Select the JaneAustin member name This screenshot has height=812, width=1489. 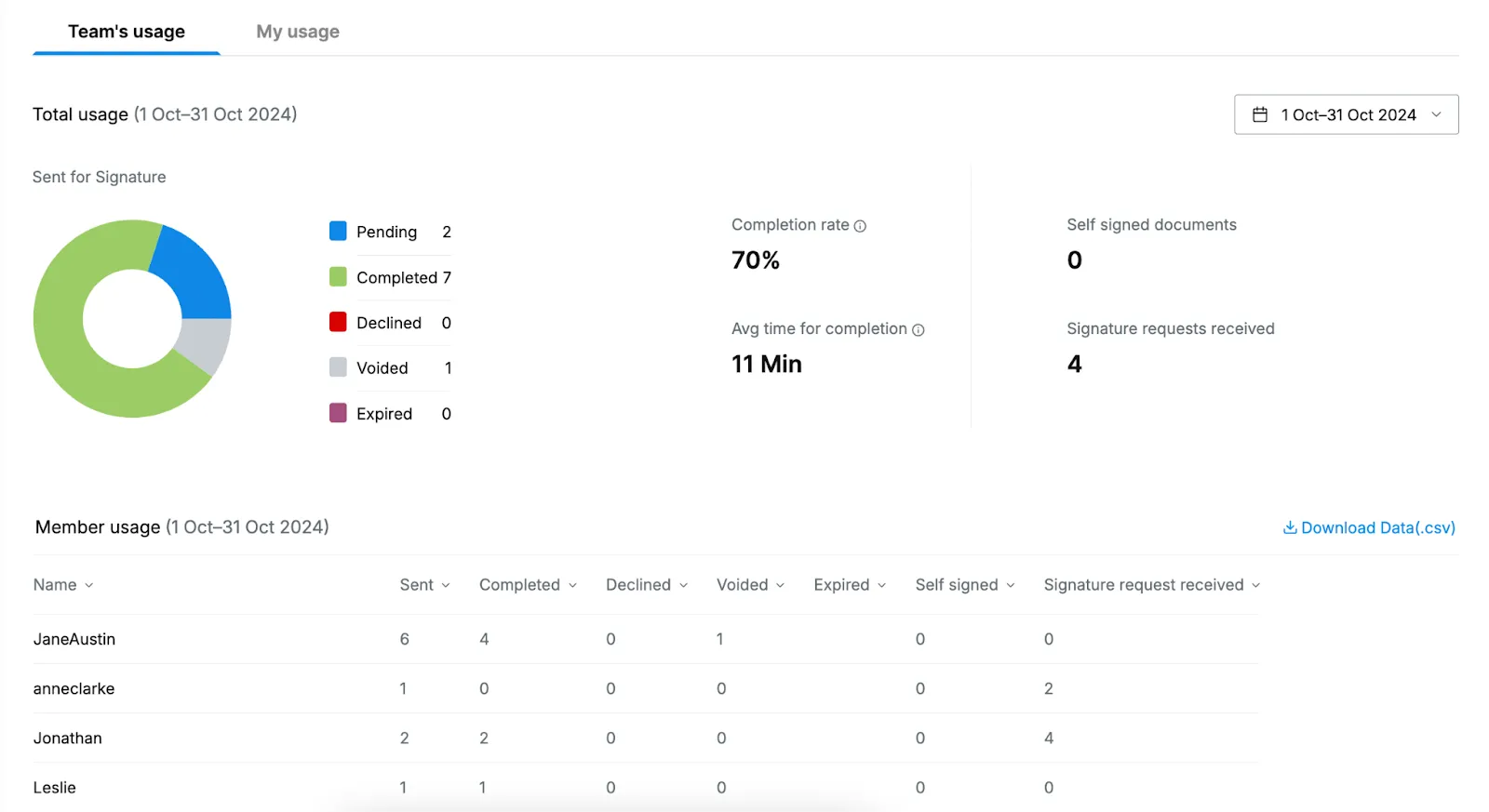[x=74, y=639]
